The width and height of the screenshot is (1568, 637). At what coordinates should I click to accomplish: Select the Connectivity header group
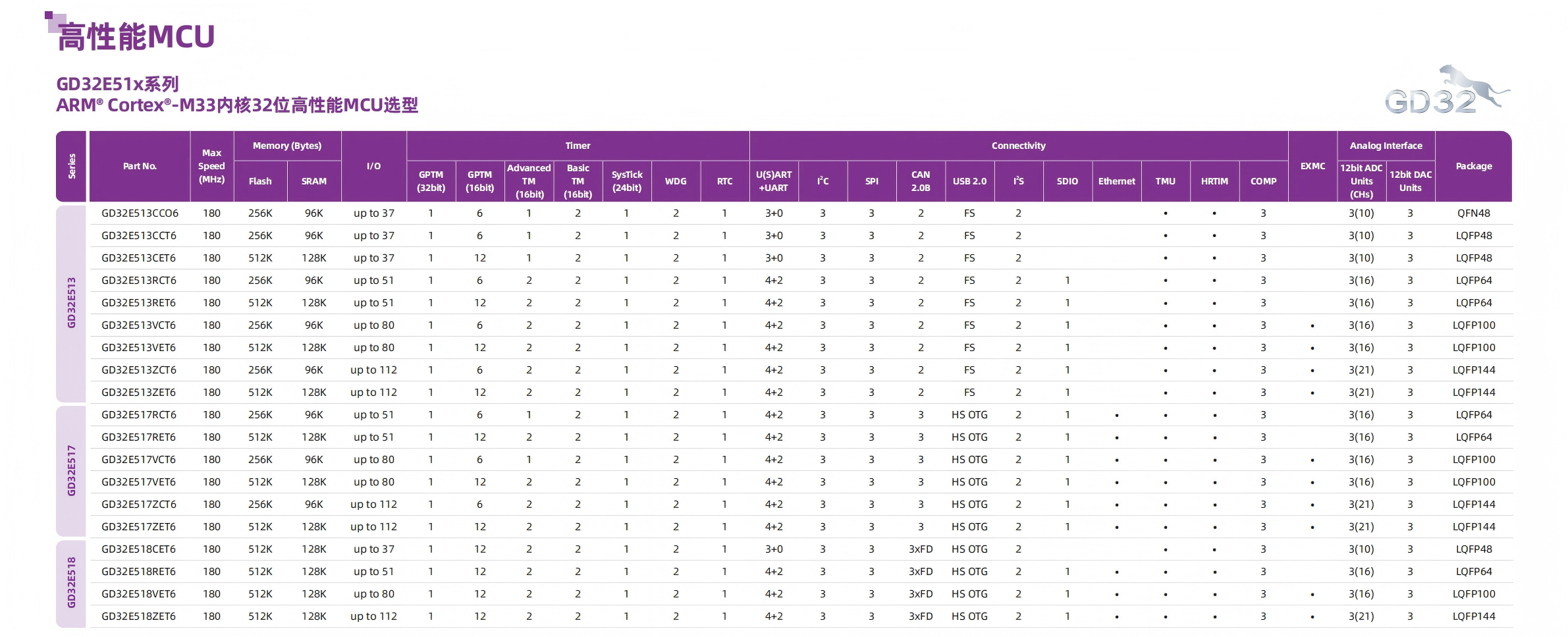(1018, 146)
